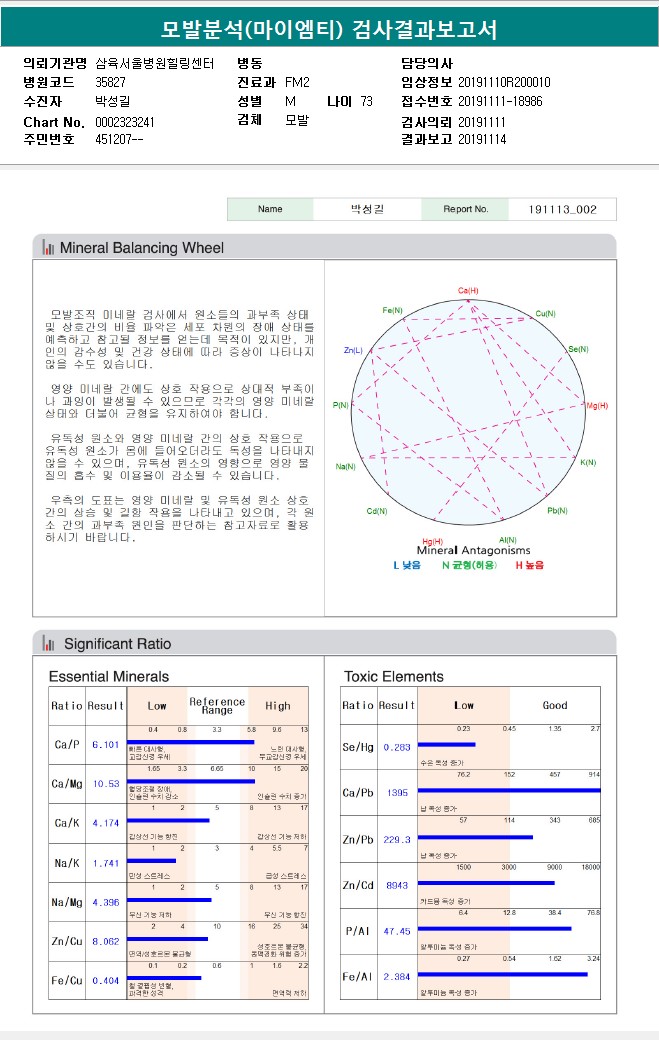Click the chart icon beside Mineral Balancing Wheel
This screenshot has height=1040, width=659.
pos(48,247)
